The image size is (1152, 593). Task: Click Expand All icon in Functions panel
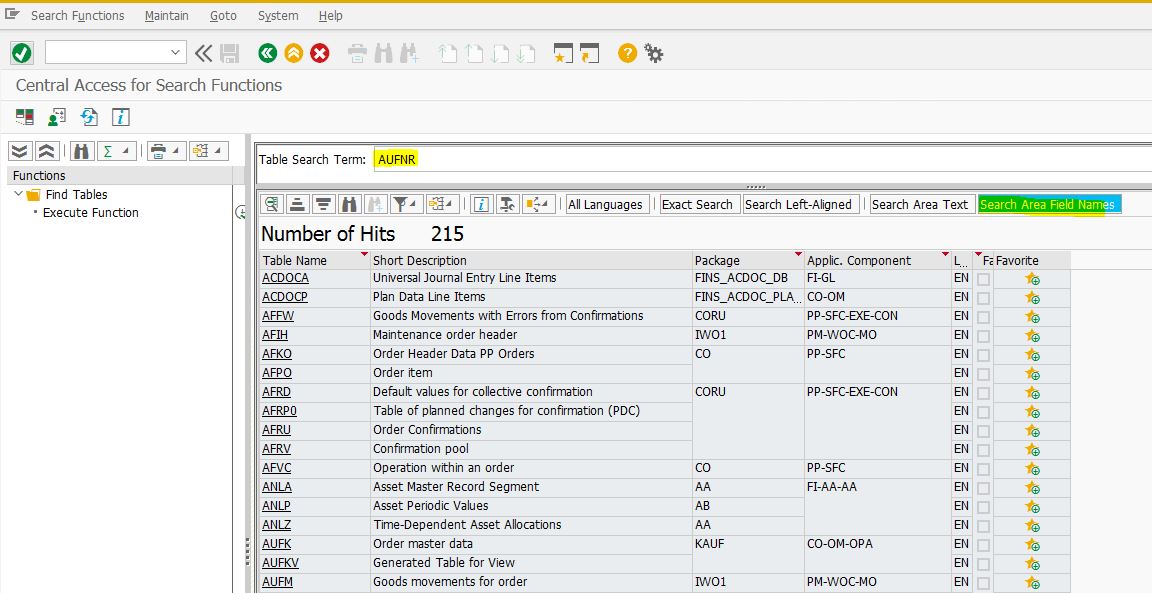click(x=20, y=151)
